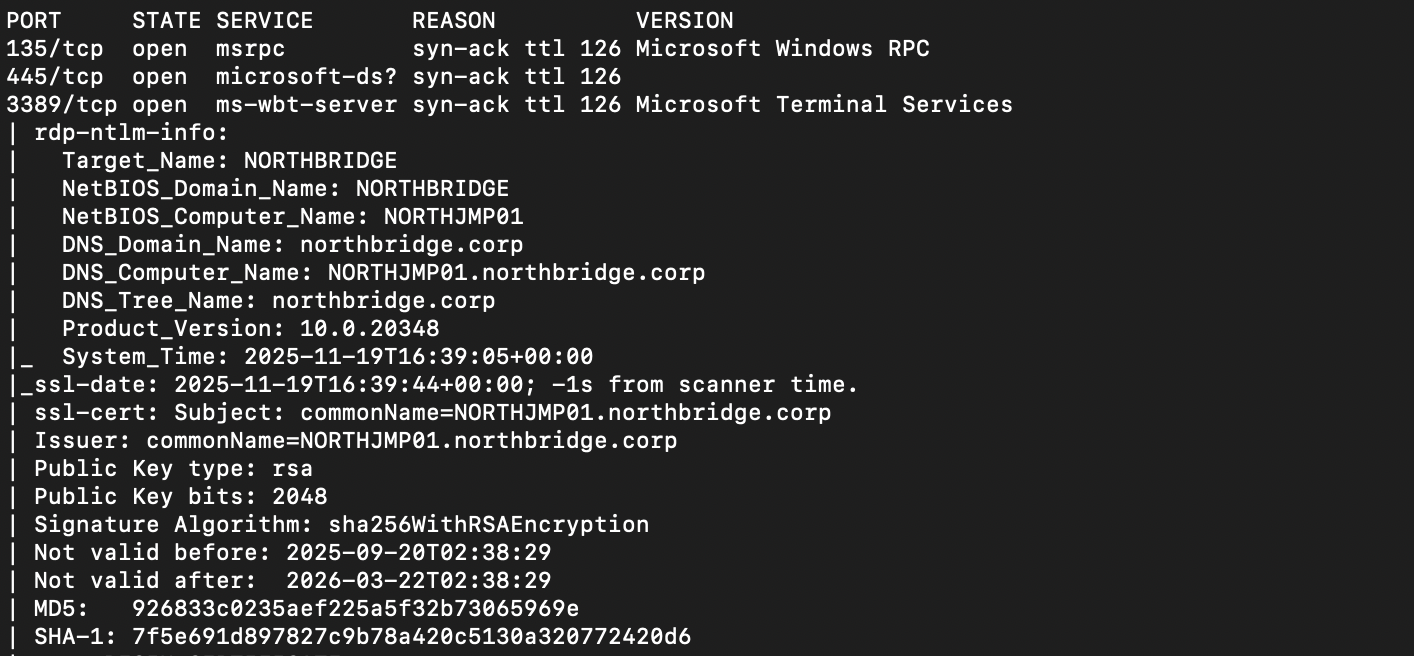Click the PORT column header text

click(34, 20)
